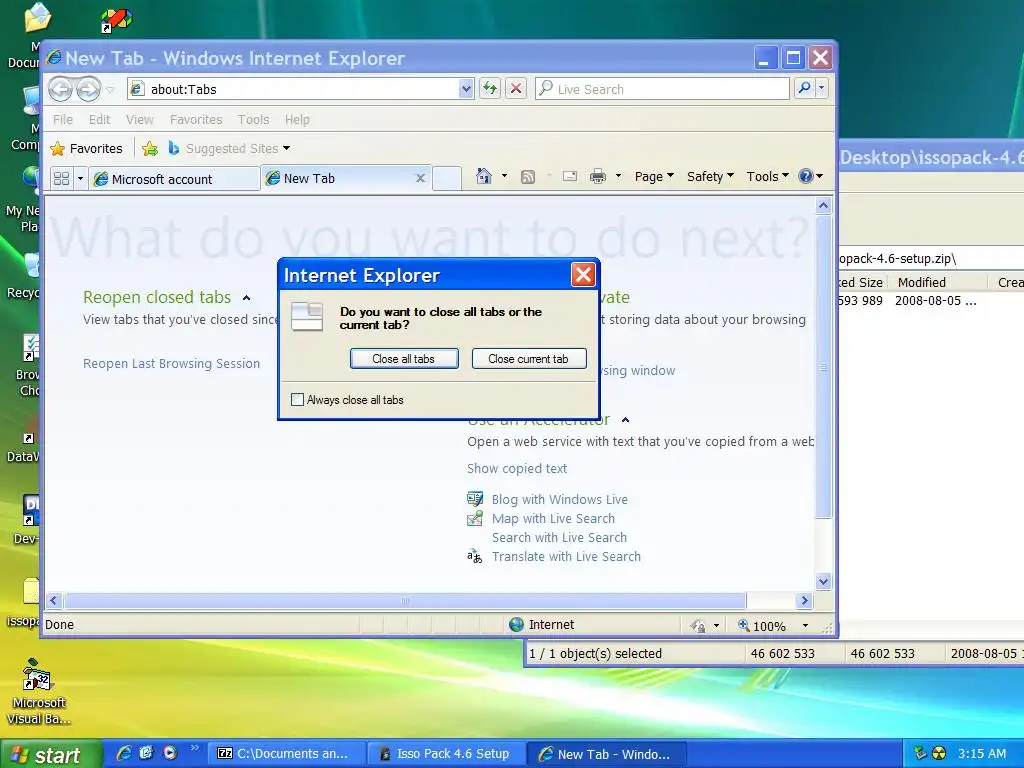
Task: Close the Internet Explorer dialog
Action: coord(583,275)
